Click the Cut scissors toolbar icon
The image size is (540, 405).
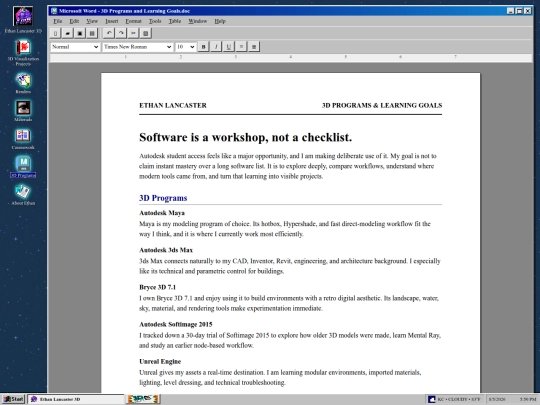pyautogui.click(x=133, y=33)
